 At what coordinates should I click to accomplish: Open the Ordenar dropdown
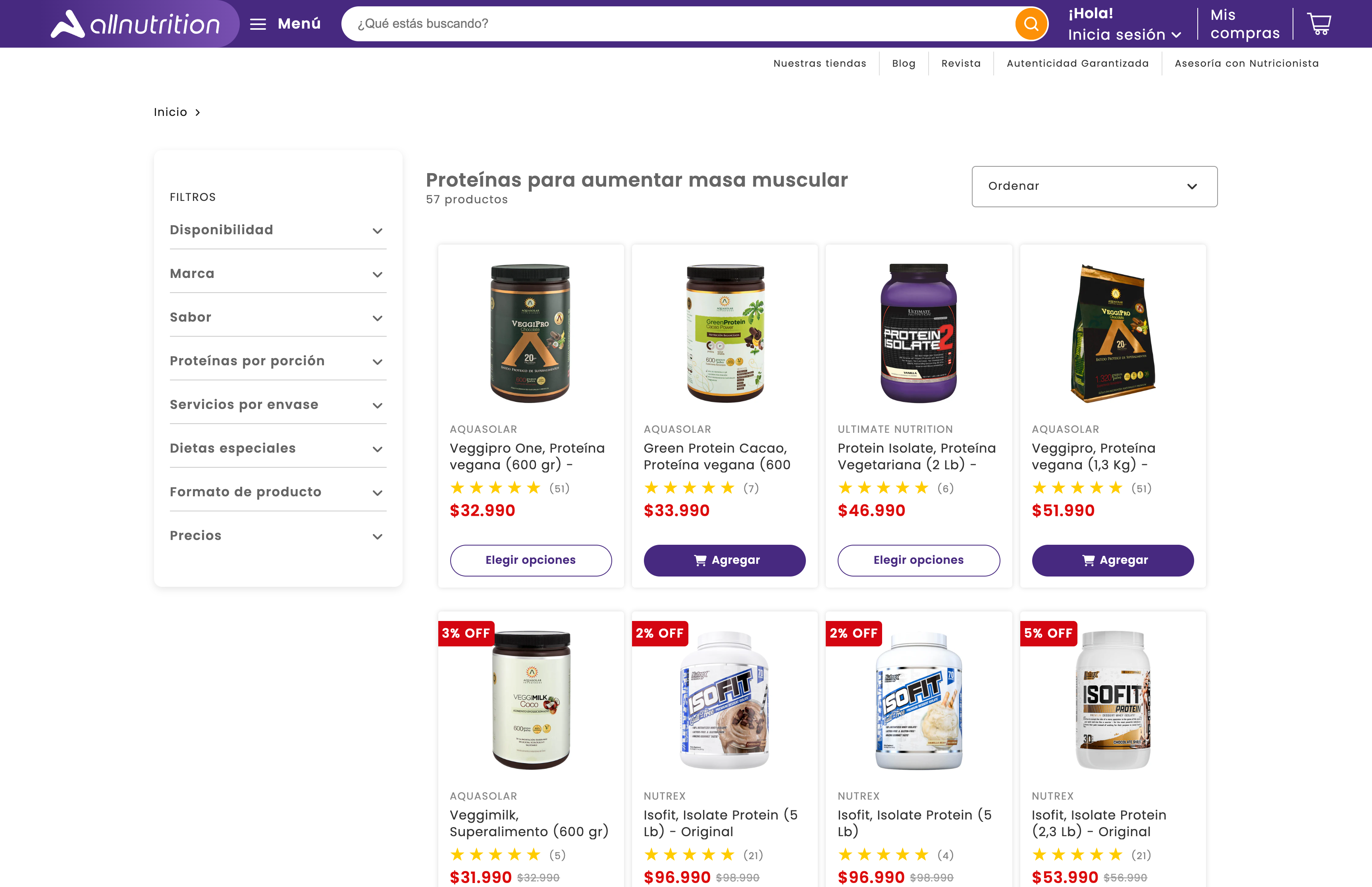point(1093,186)
